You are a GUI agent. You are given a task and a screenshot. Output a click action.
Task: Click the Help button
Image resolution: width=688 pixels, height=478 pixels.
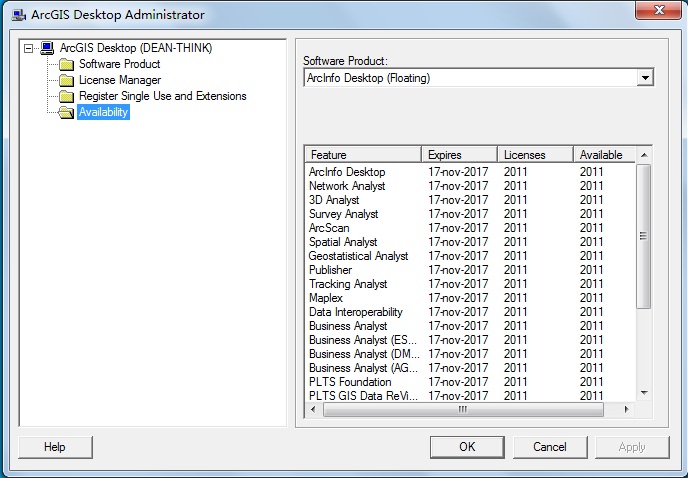(55, 447)
